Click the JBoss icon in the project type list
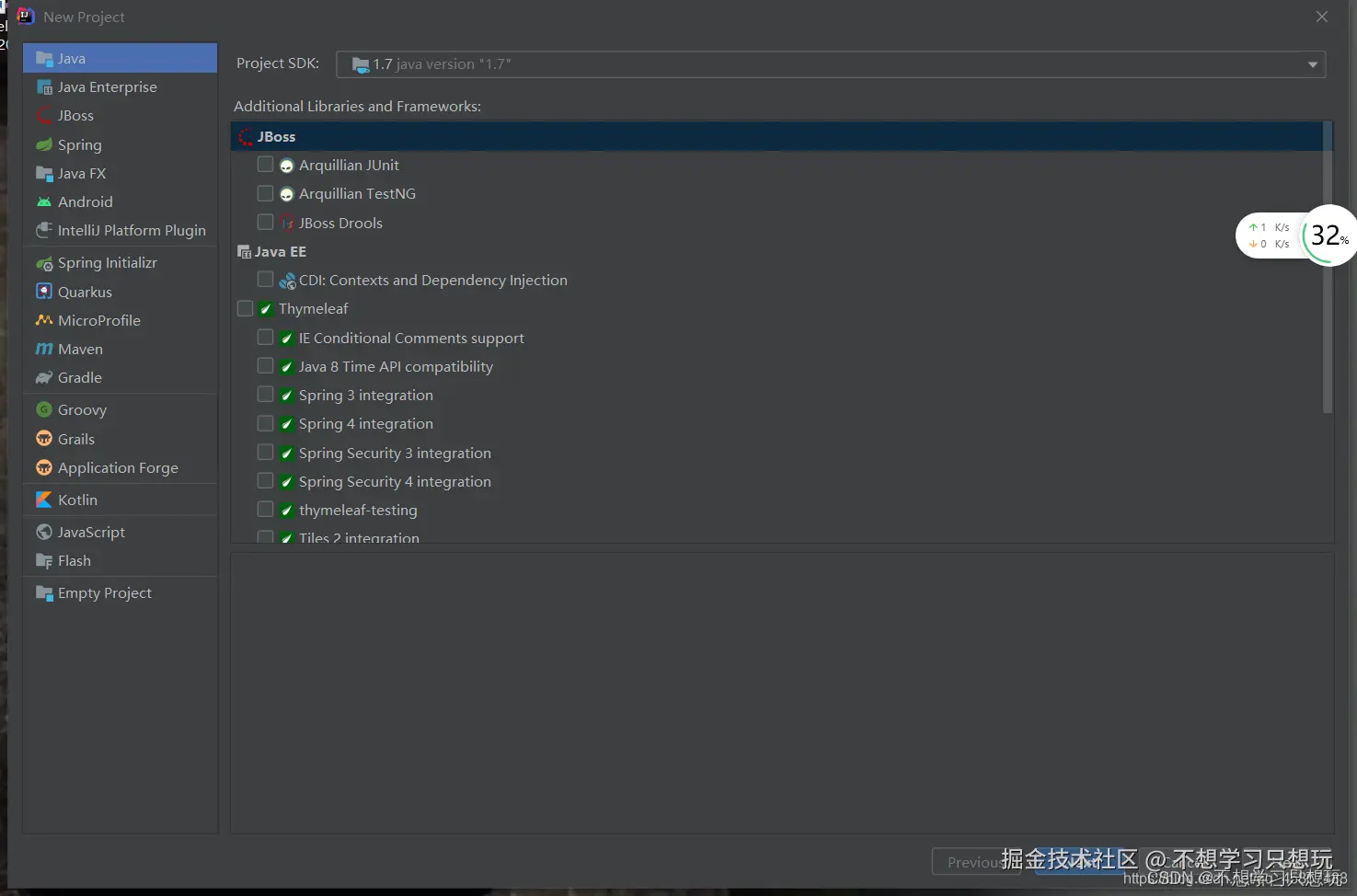The height and width of the screenshot is (896, 1357). pyautogui.click(x=44, y=116)
